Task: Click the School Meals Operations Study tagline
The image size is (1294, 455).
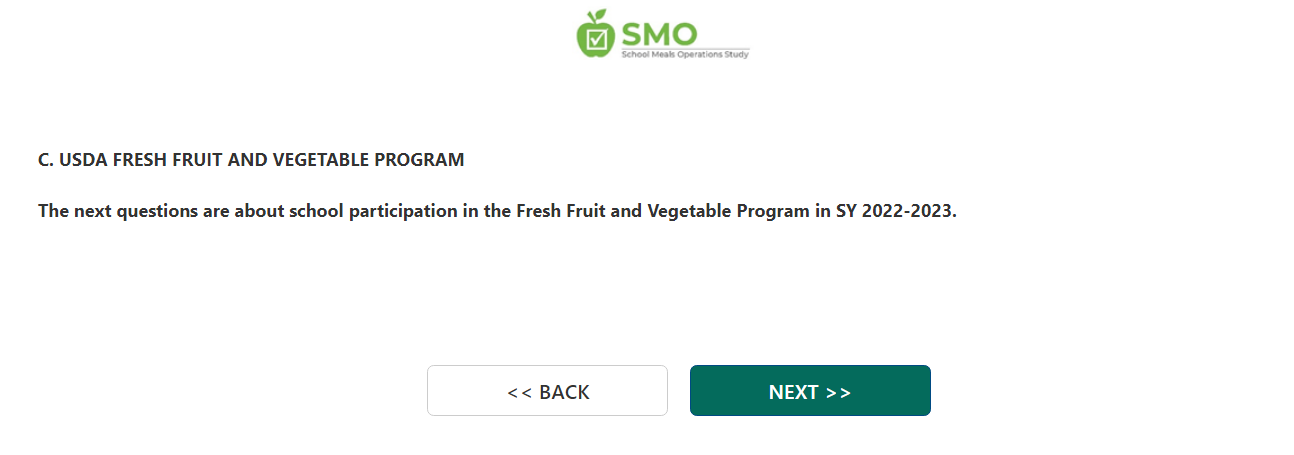Action: coord(685,54)
